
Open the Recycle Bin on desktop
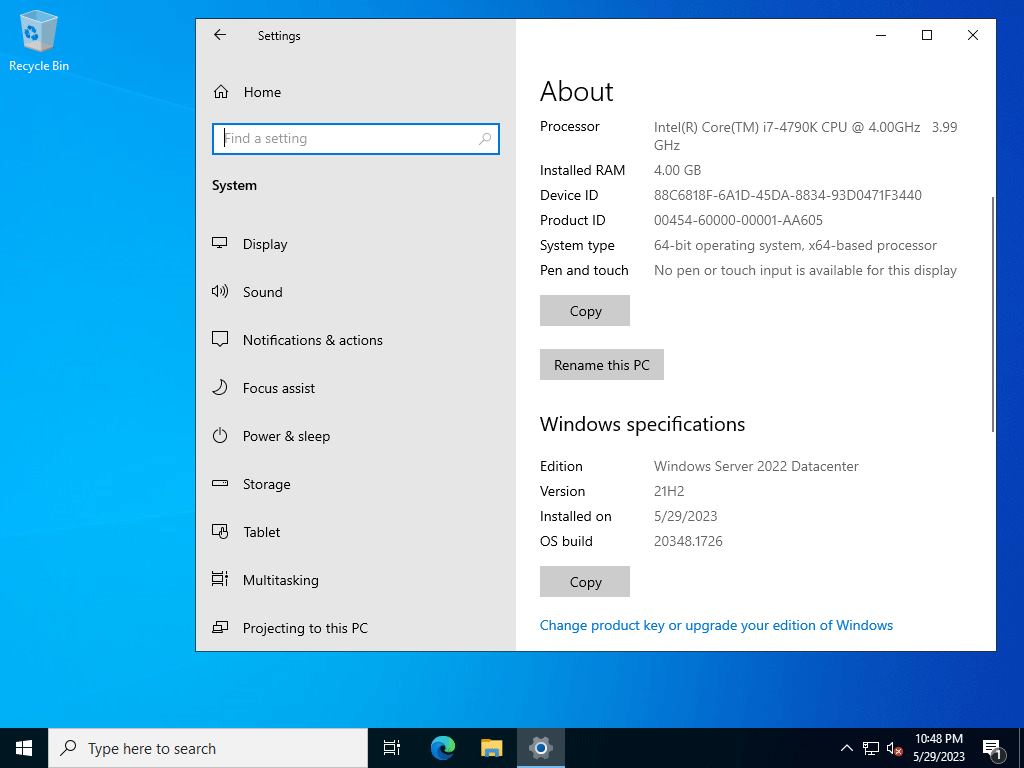tap(39, 40)
